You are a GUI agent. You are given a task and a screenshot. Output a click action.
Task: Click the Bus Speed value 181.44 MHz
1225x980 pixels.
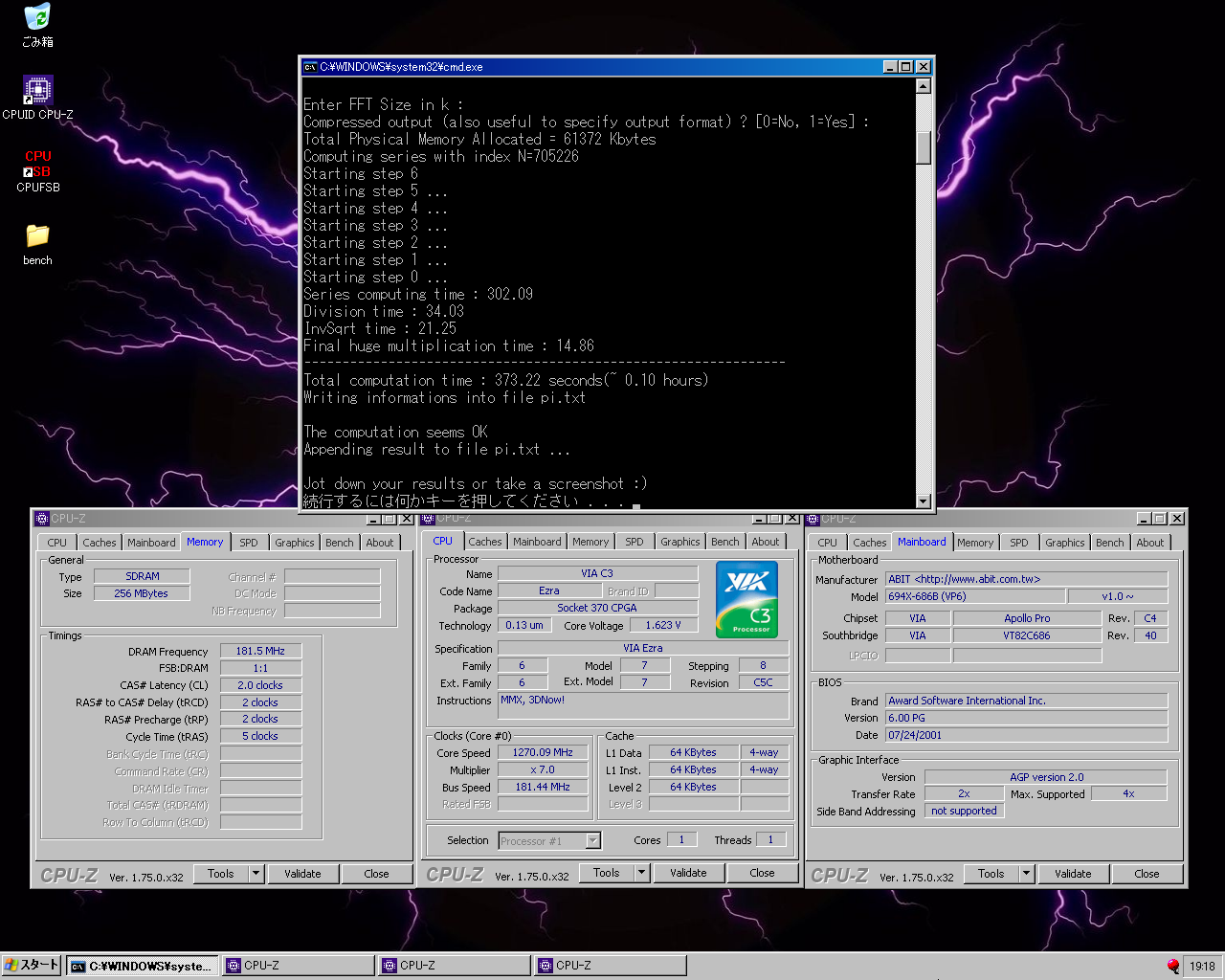click(x=543, y=787)
